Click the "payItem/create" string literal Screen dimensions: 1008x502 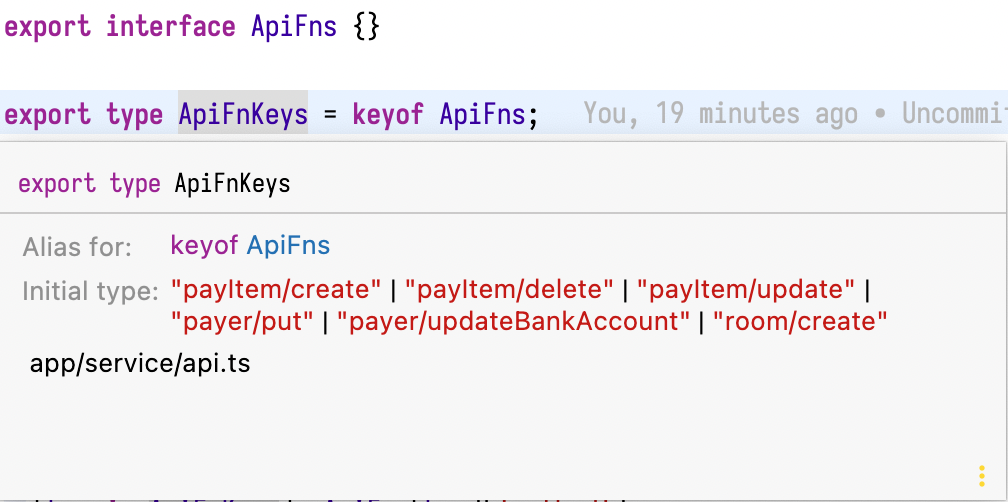(x=276, y=291)
